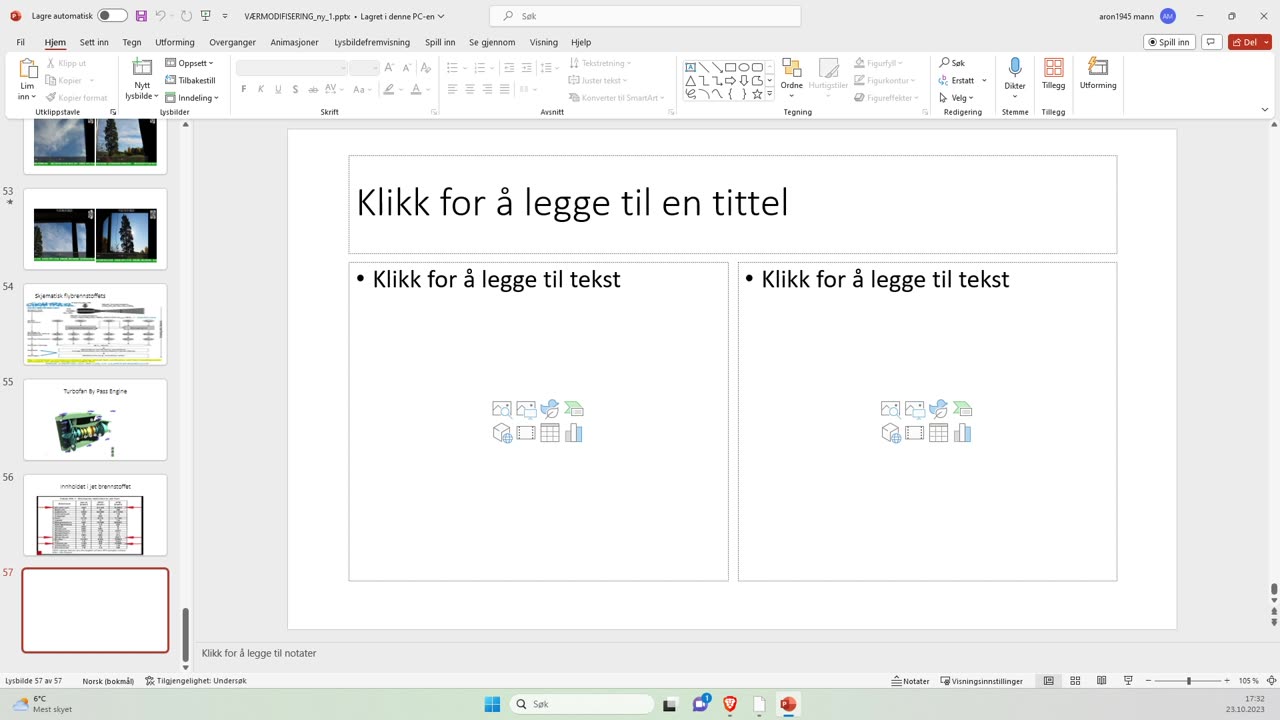Click Tilbakestill slide reset button
Viewport: 1280px width, 720px height.
pyautogui.click(x=190, y=80)
